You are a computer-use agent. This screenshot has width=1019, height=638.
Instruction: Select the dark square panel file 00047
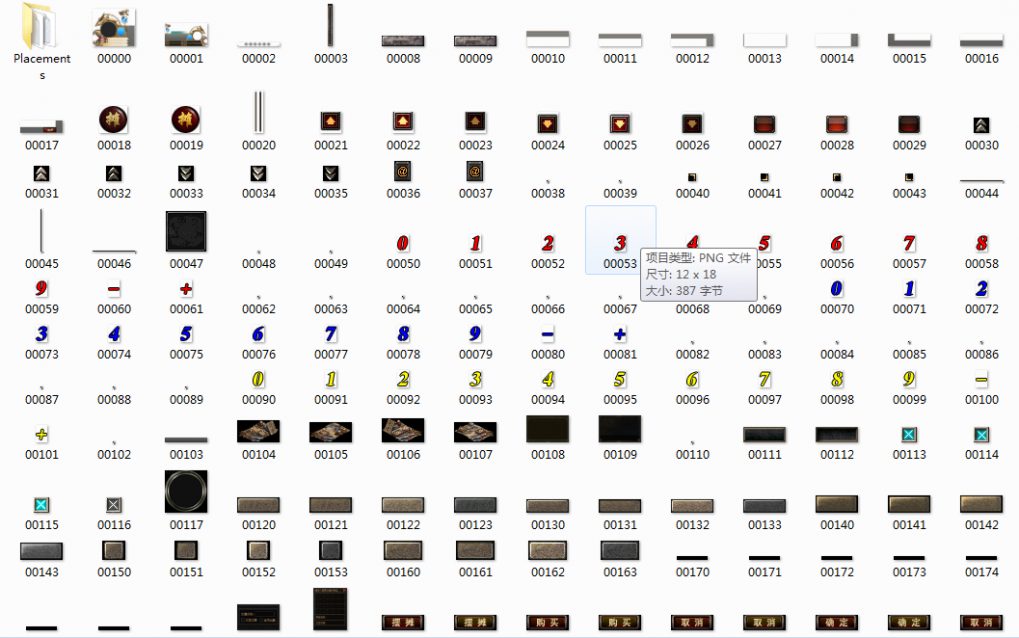(186, 232)
